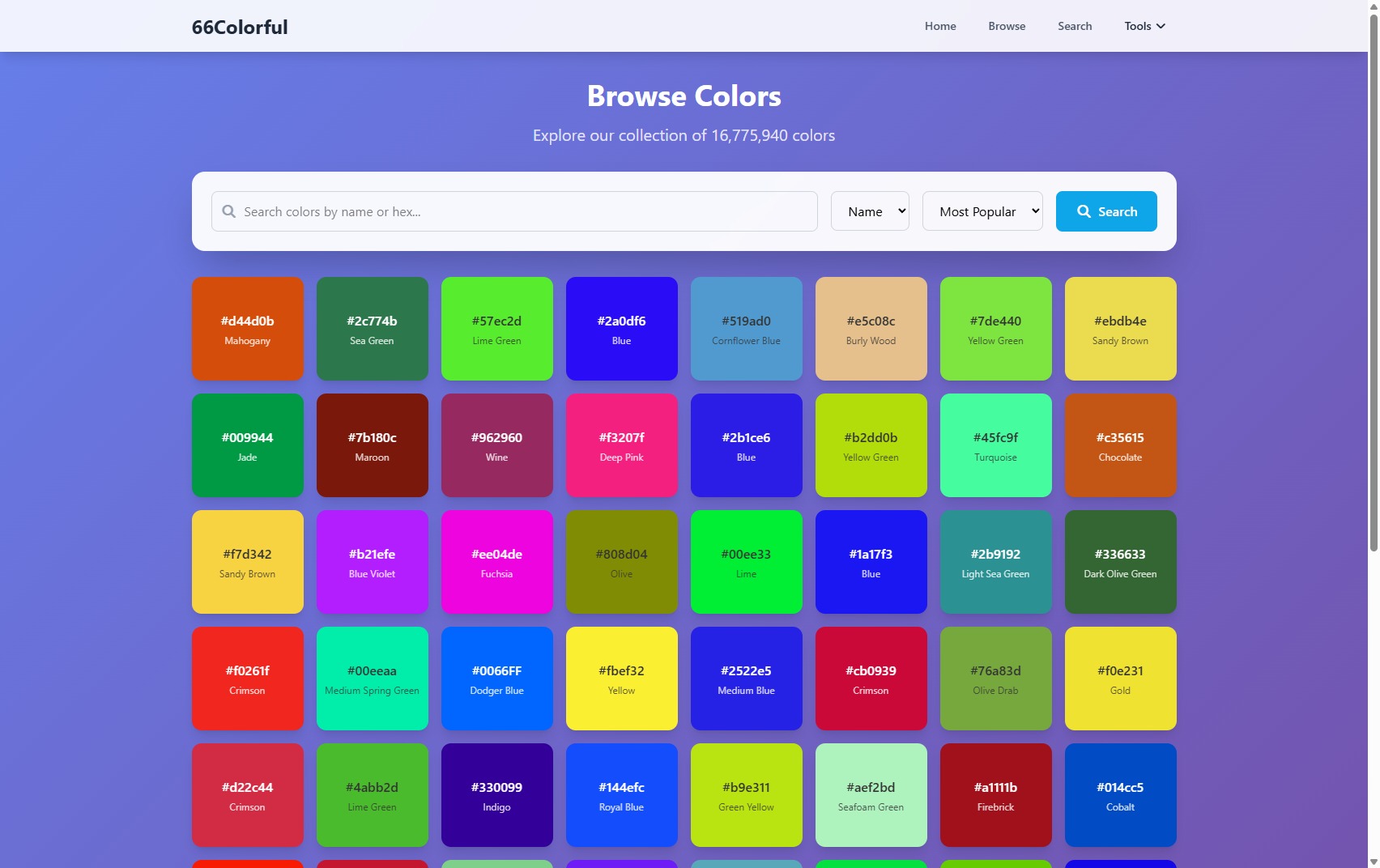Select the #b21efe Blue Violet swatch
1380x868 pixels.
pos(373,562)
